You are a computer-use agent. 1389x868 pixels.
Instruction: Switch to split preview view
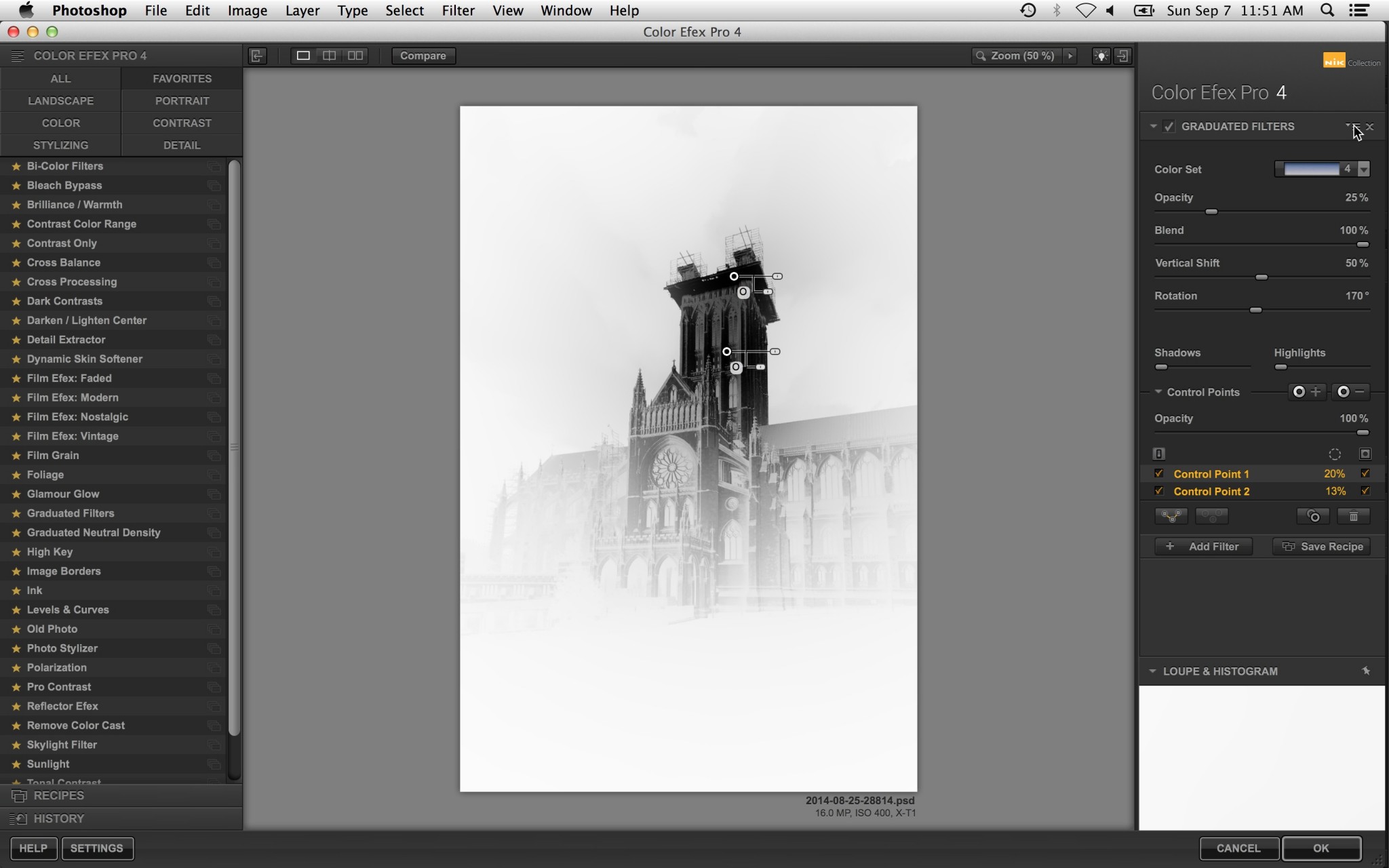click(329, 56)
